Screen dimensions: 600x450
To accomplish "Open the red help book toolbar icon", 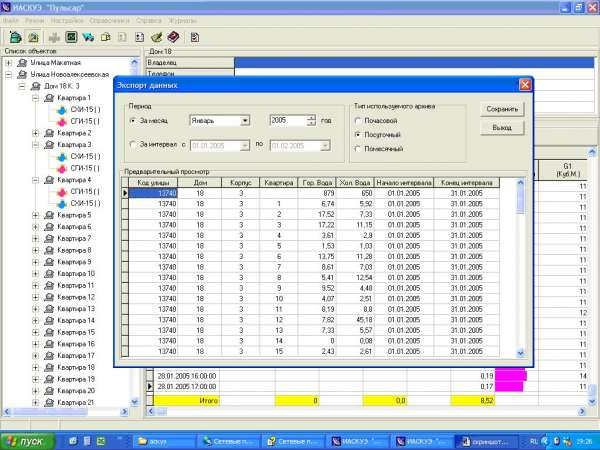I will 173,37.
